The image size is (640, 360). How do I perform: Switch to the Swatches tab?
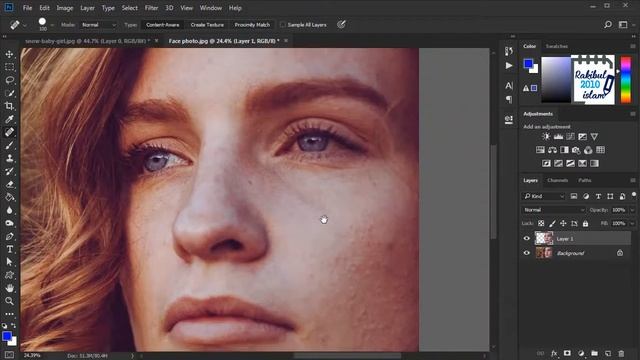pos(557,46)
